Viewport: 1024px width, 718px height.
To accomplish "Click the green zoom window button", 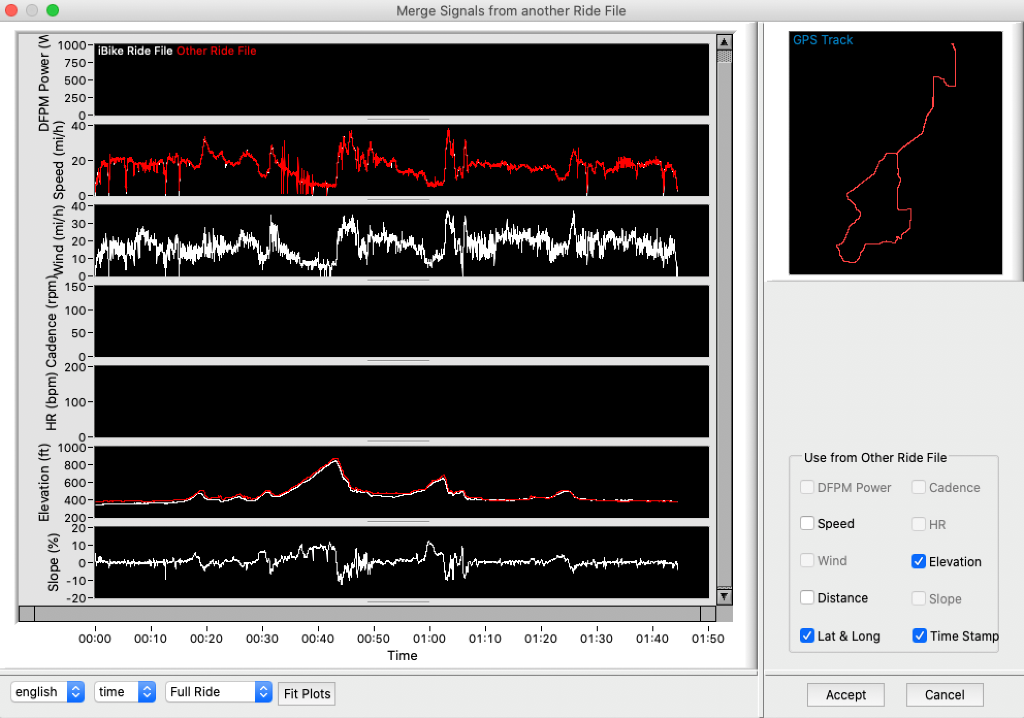I will [x=53, y=10].
